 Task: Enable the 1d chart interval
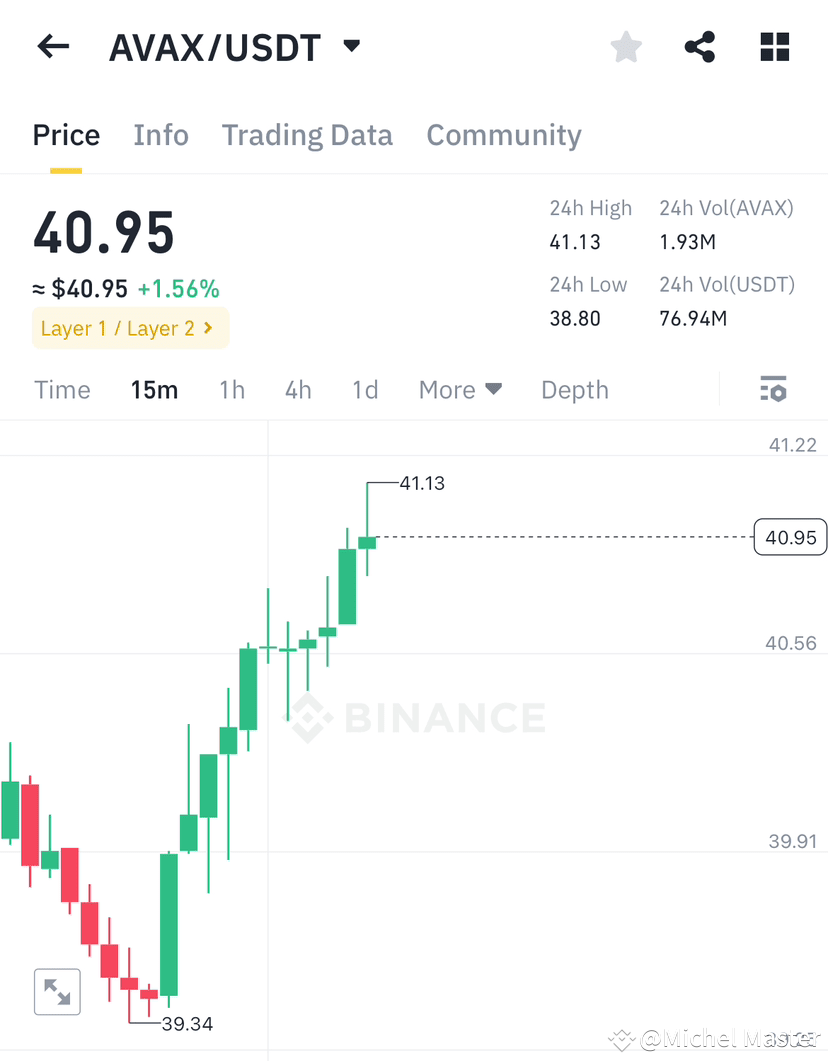pos(364,390)
